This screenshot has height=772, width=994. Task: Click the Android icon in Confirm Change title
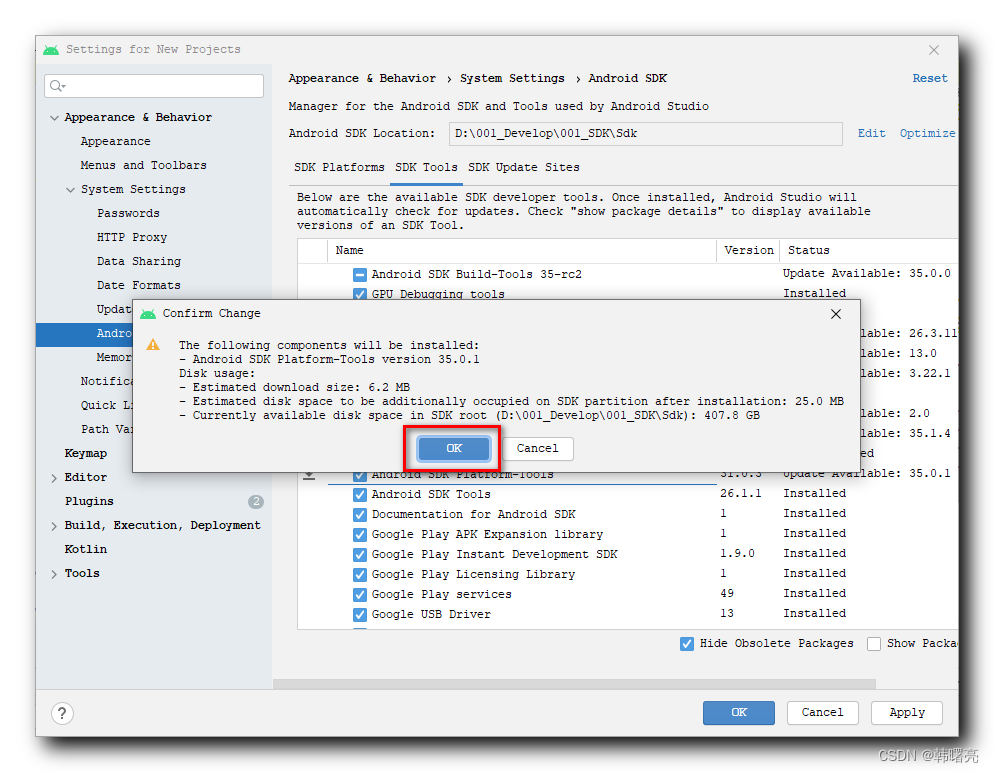[148, 314]
